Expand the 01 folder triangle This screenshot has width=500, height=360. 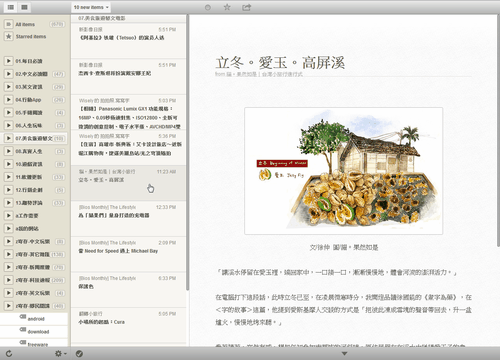point(8,61)
